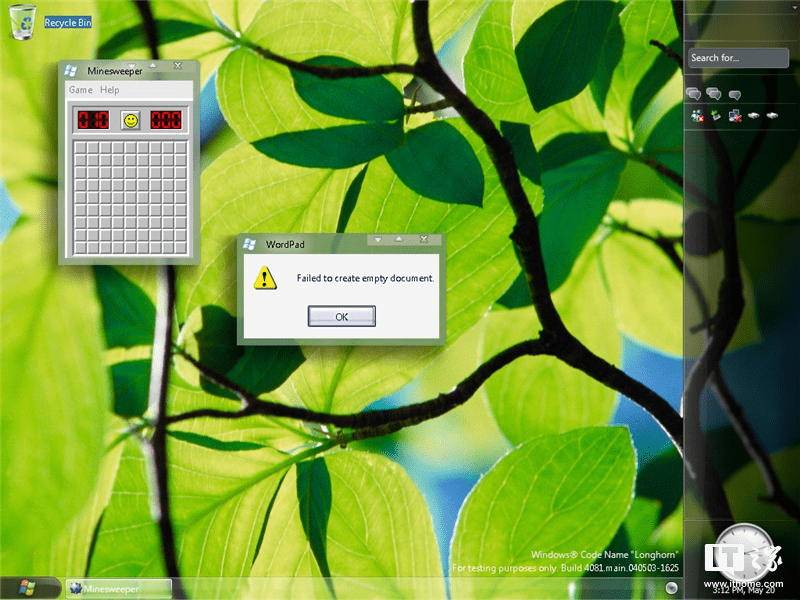Click the single chat bubble icon in the sidebar
The height and width of the screenshot is (600, 800).
point(734,94)
